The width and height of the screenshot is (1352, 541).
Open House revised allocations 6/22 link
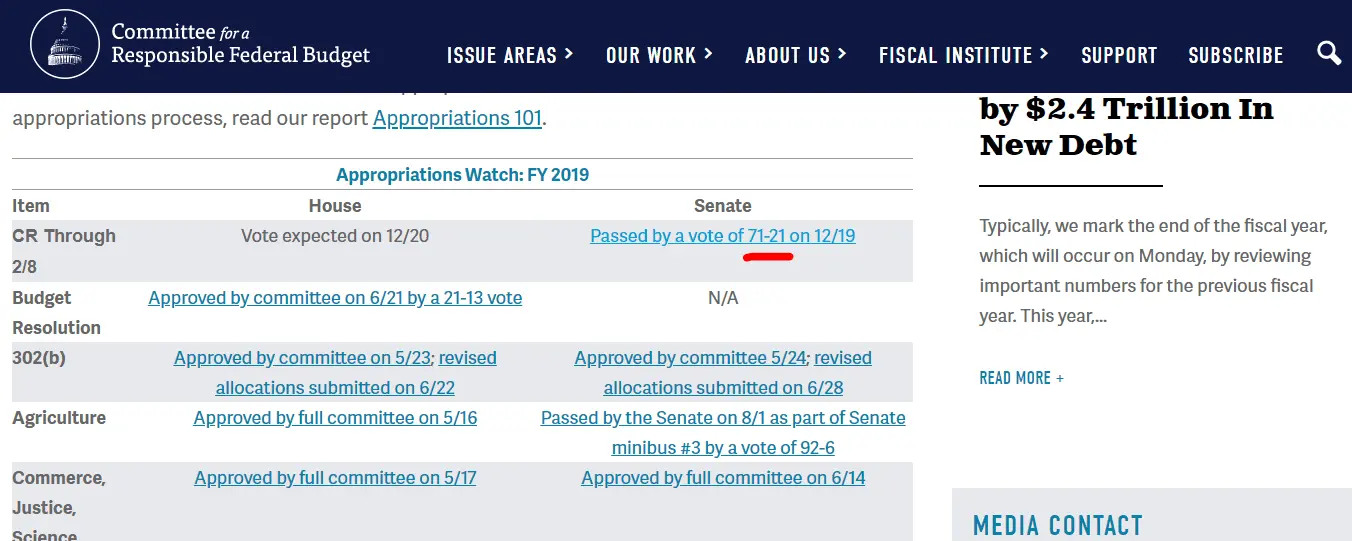335,388
